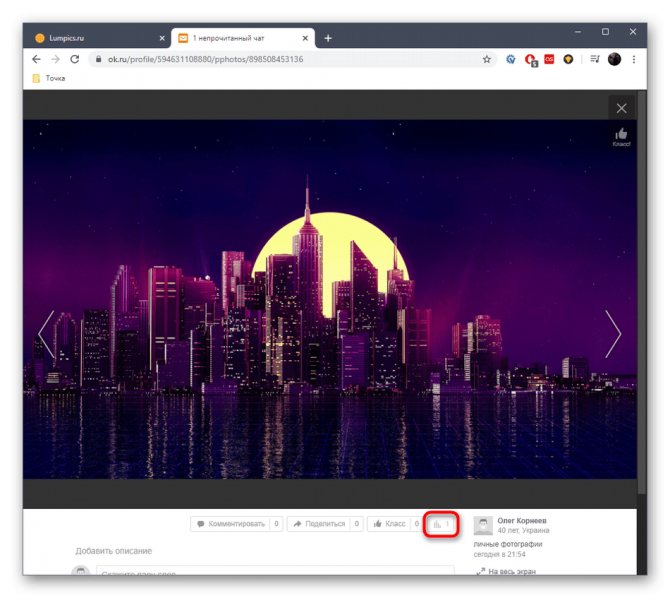Go back to the previous page

(36, 59)
